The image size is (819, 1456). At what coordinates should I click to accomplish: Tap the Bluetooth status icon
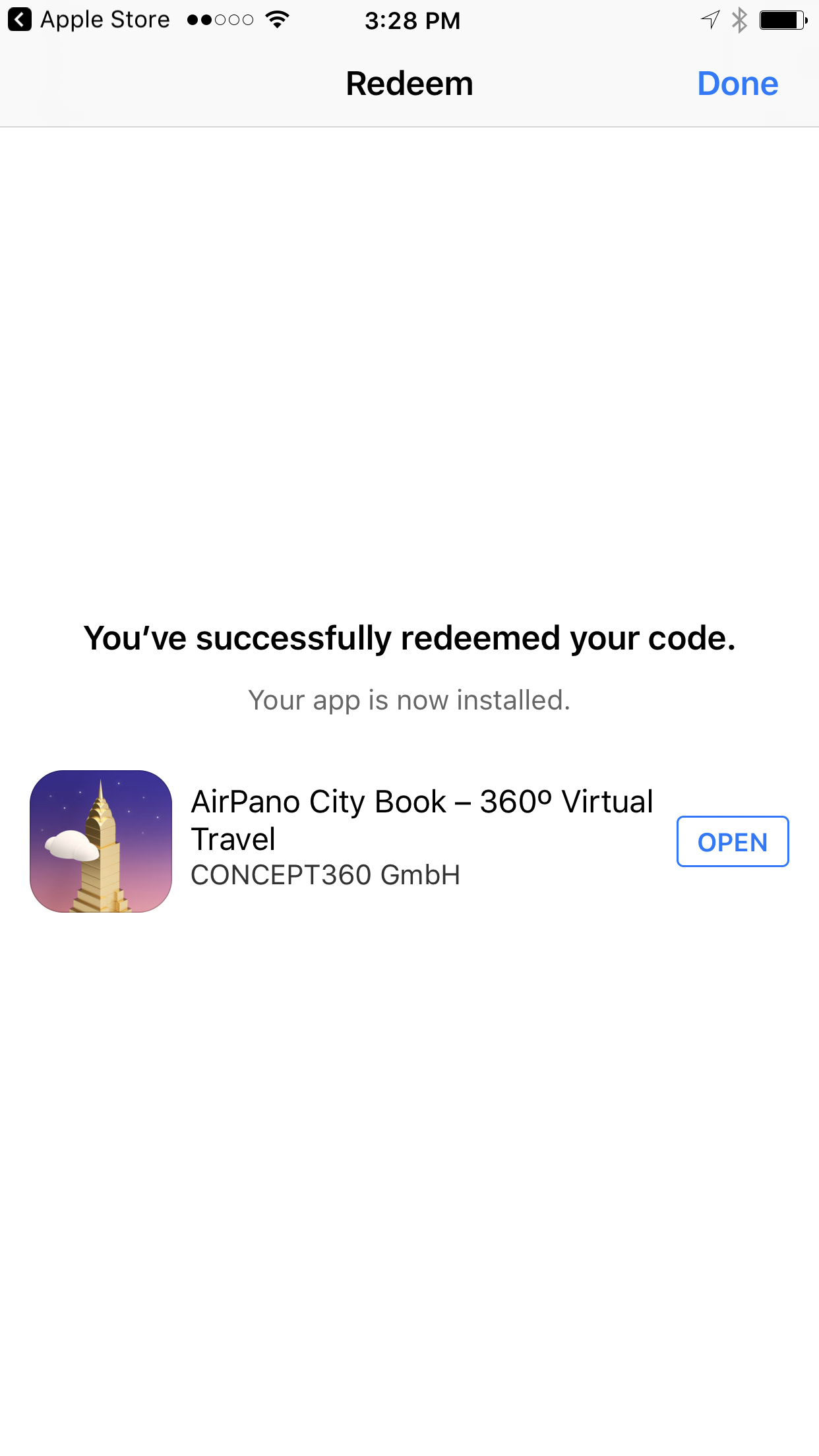740,20
